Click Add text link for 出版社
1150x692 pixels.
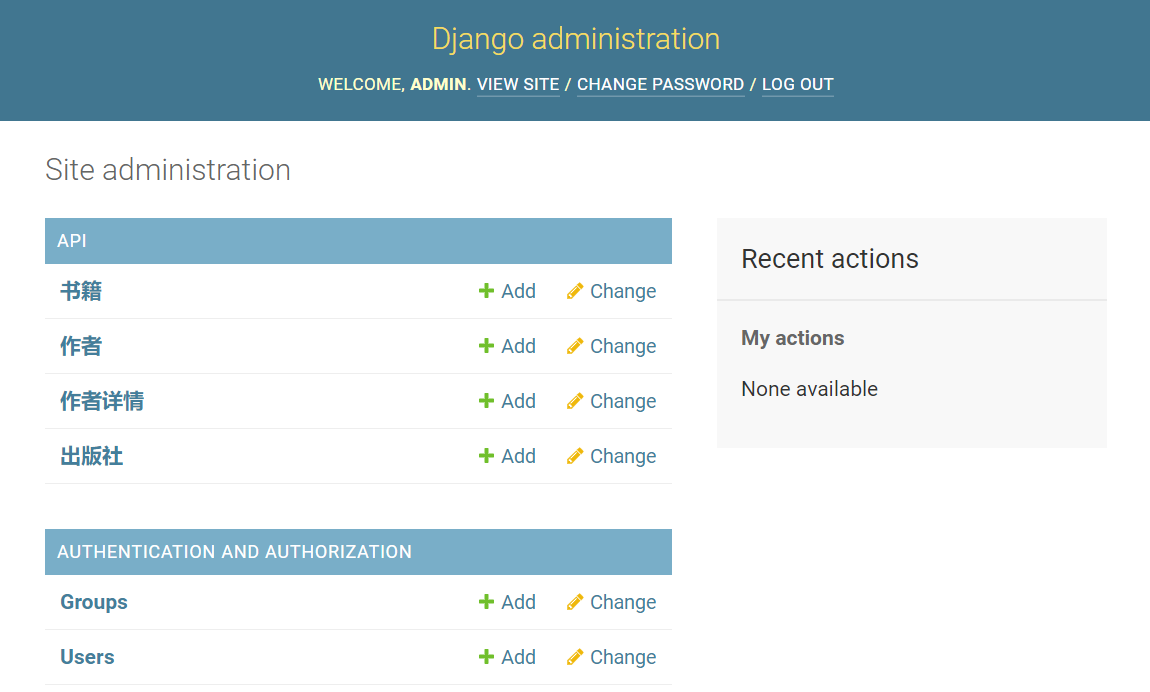(x=519, y=456)
